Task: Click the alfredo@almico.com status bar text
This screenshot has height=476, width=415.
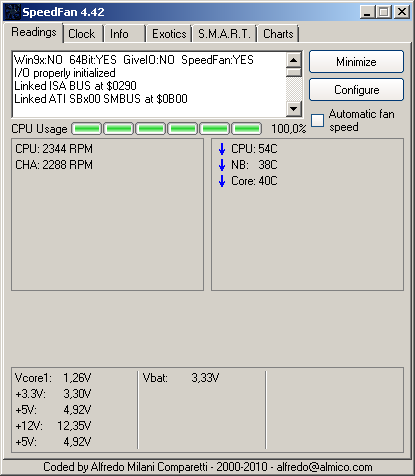Action: (324, 467)
